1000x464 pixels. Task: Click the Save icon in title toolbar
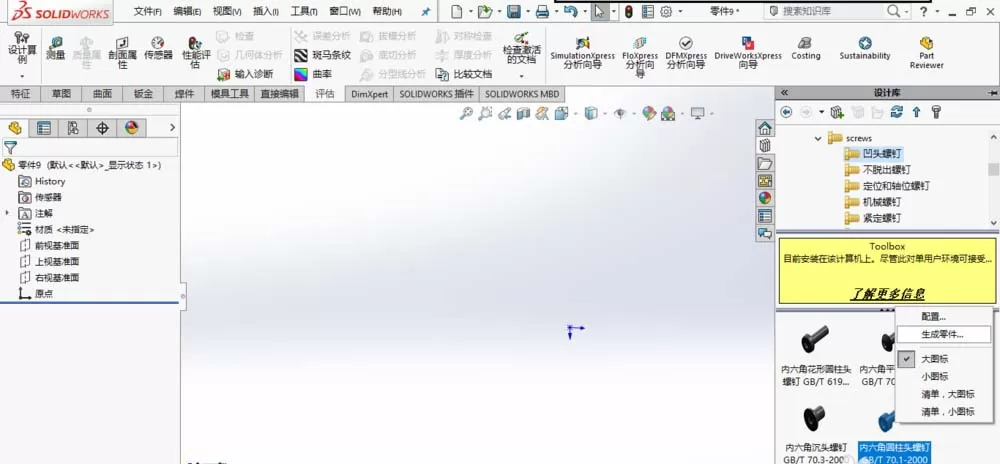click(513, 11)
